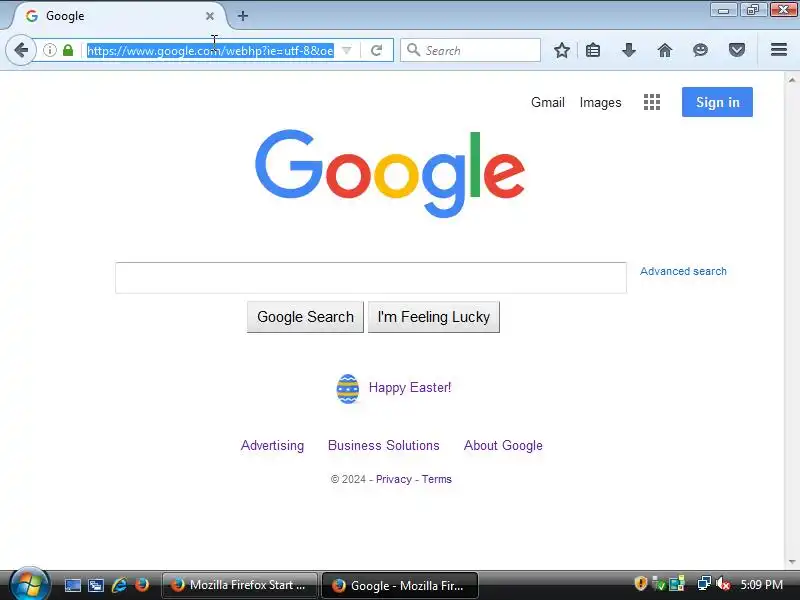Open Gmail link
The height and width of the screenshot is (600, 800).
tap(547, 103)
